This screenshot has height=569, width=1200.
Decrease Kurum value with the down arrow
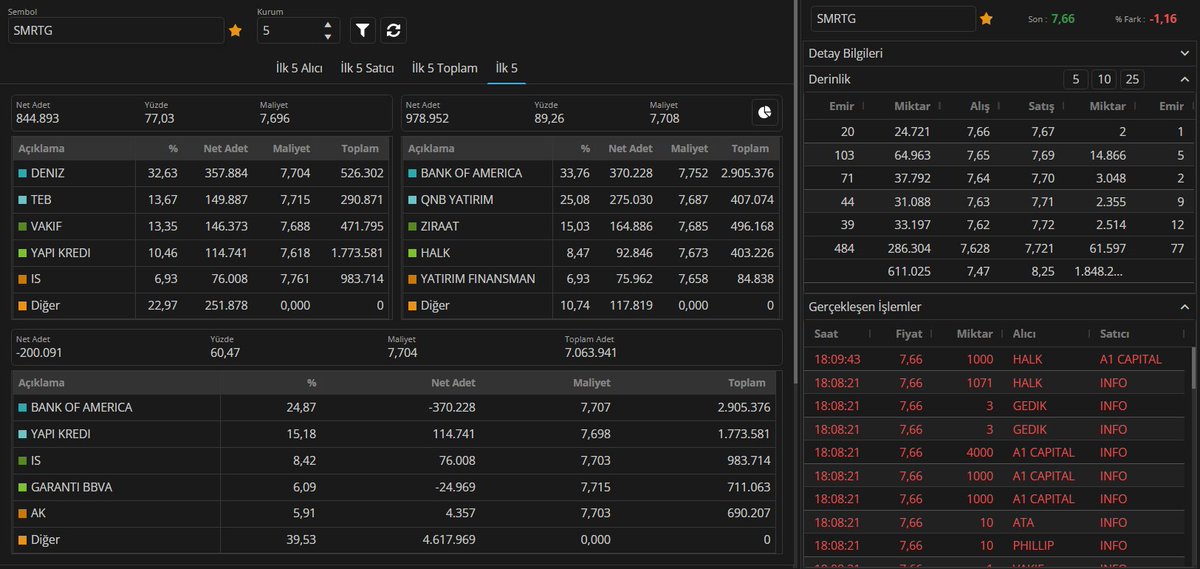click(x=328, y=37)
